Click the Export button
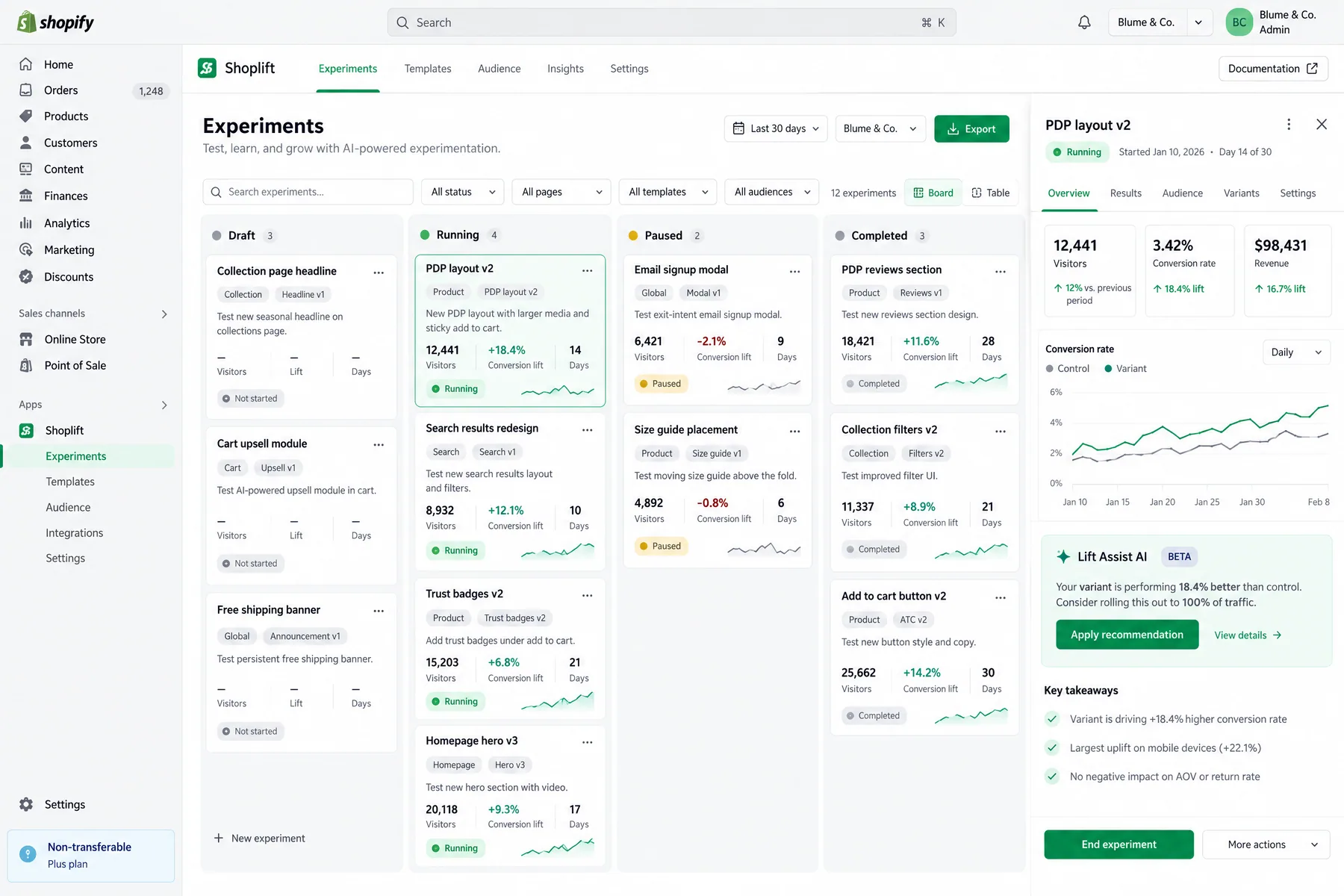Image resolution: width=1344 pixels, height=896 pixels. coord(971,128)
